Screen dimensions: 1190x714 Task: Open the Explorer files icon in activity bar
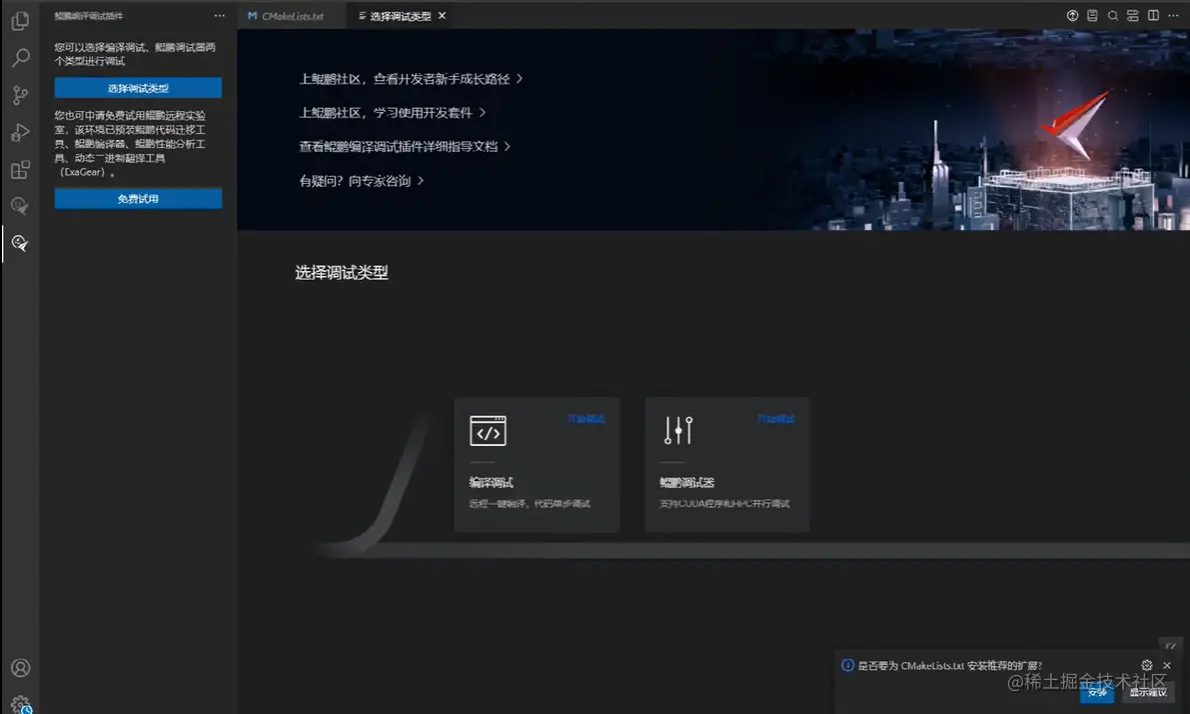20,20
